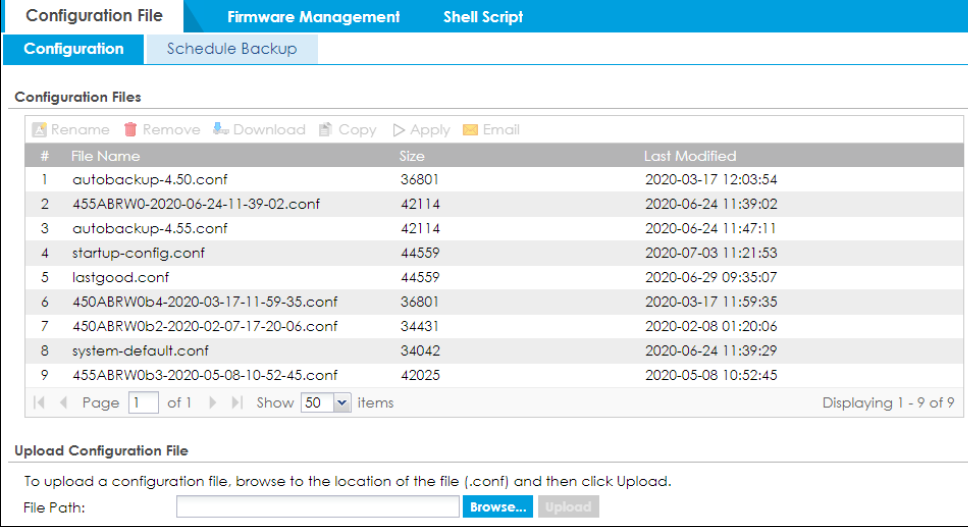
Task: Open the Shell Script tab
Action: tap(483, 17)
